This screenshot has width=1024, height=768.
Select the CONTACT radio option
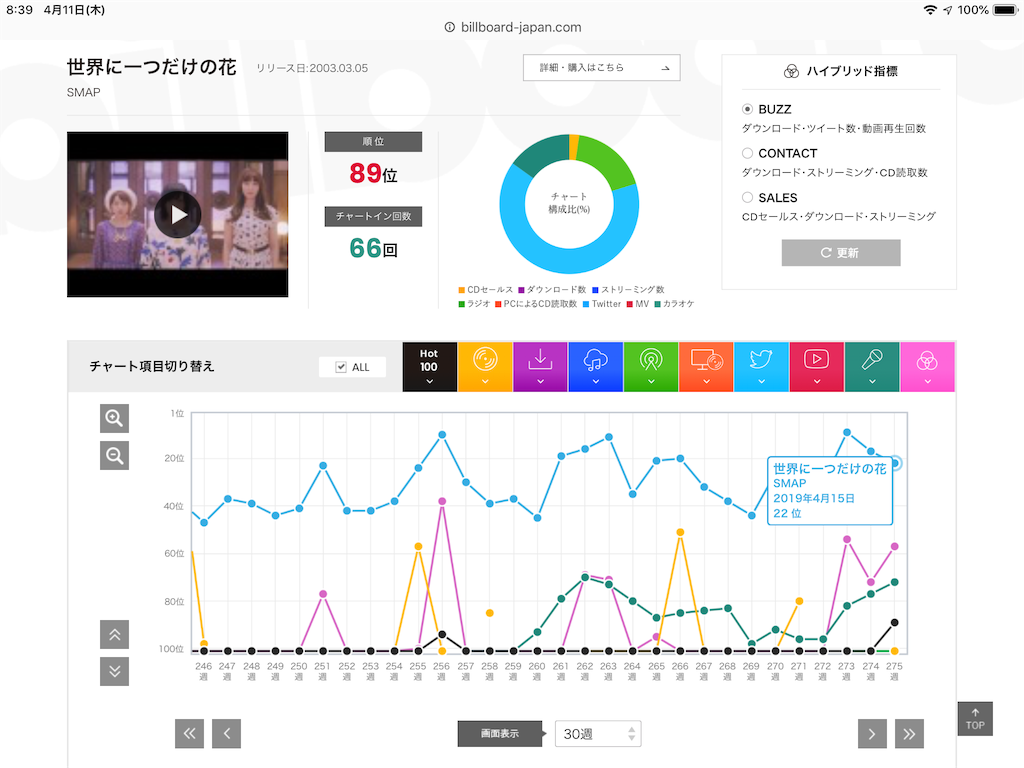pyautogui.click(x=747, y=153)
